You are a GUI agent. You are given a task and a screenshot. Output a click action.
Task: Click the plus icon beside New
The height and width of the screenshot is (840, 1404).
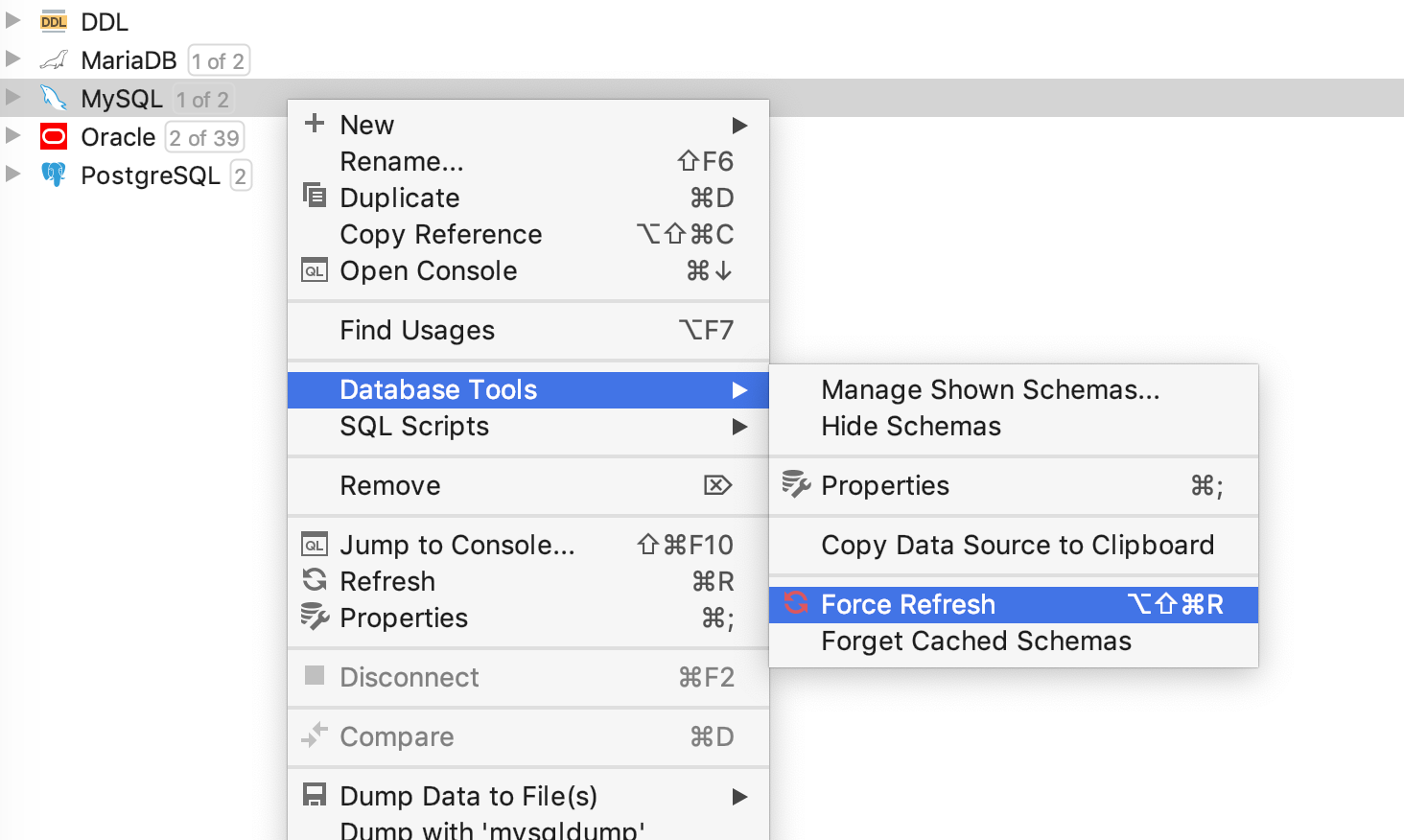pos(315,124)
